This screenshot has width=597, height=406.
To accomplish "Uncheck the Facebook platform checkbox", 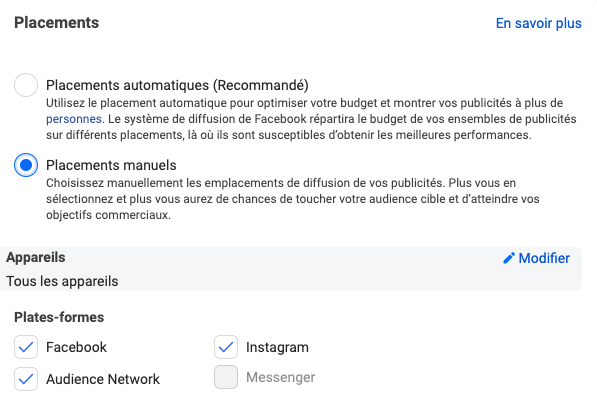I will (26, 347).
